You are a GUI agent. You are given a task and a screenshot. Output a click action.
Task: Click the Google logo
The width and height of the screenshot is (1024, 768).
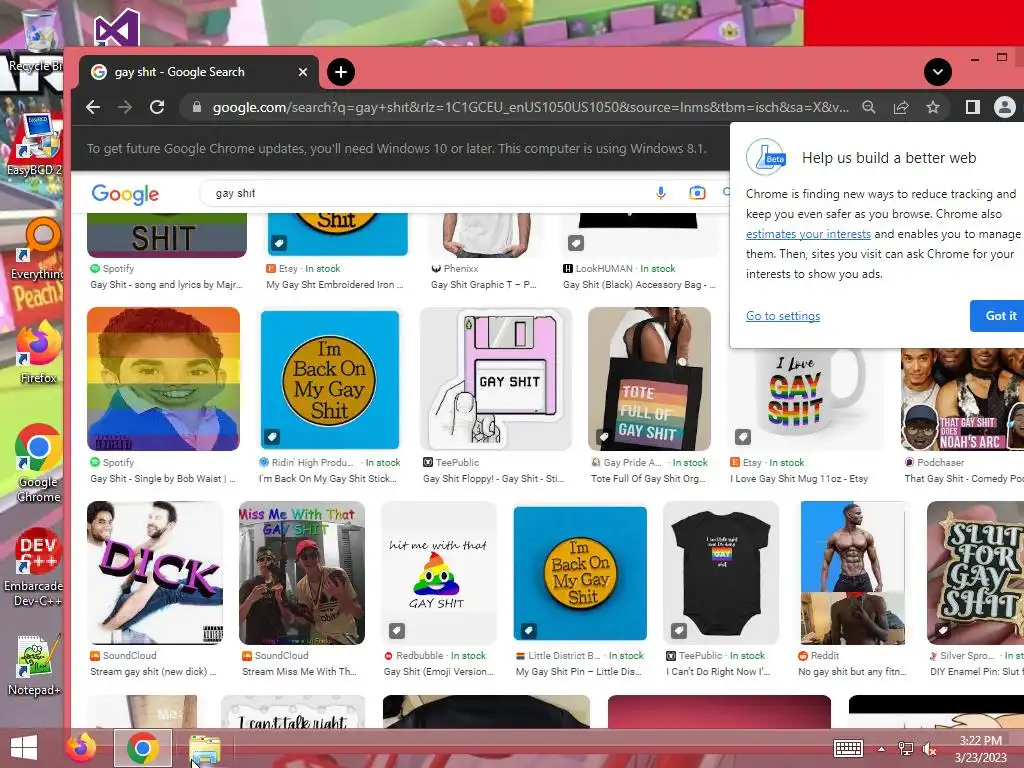(125, 194)
